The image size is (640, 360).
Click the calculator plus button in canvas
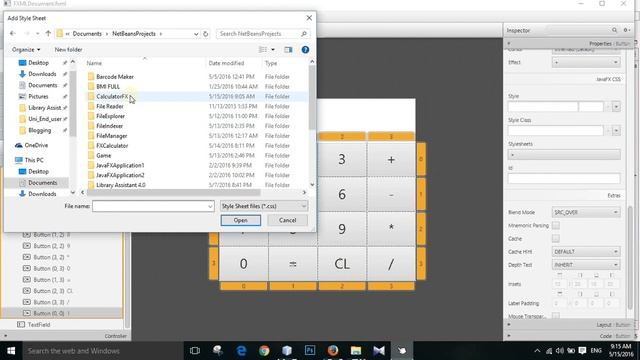tap(391, 159)
